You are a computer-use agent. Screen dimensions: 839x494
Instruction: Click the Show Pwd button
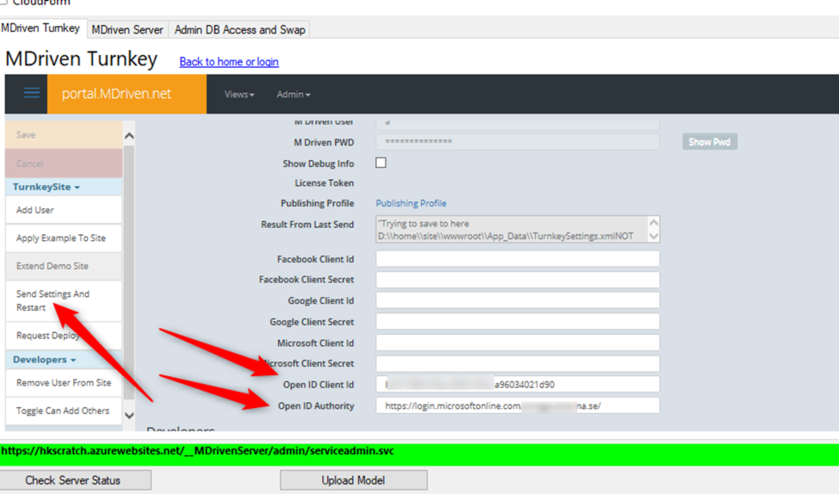click(710, 142)
